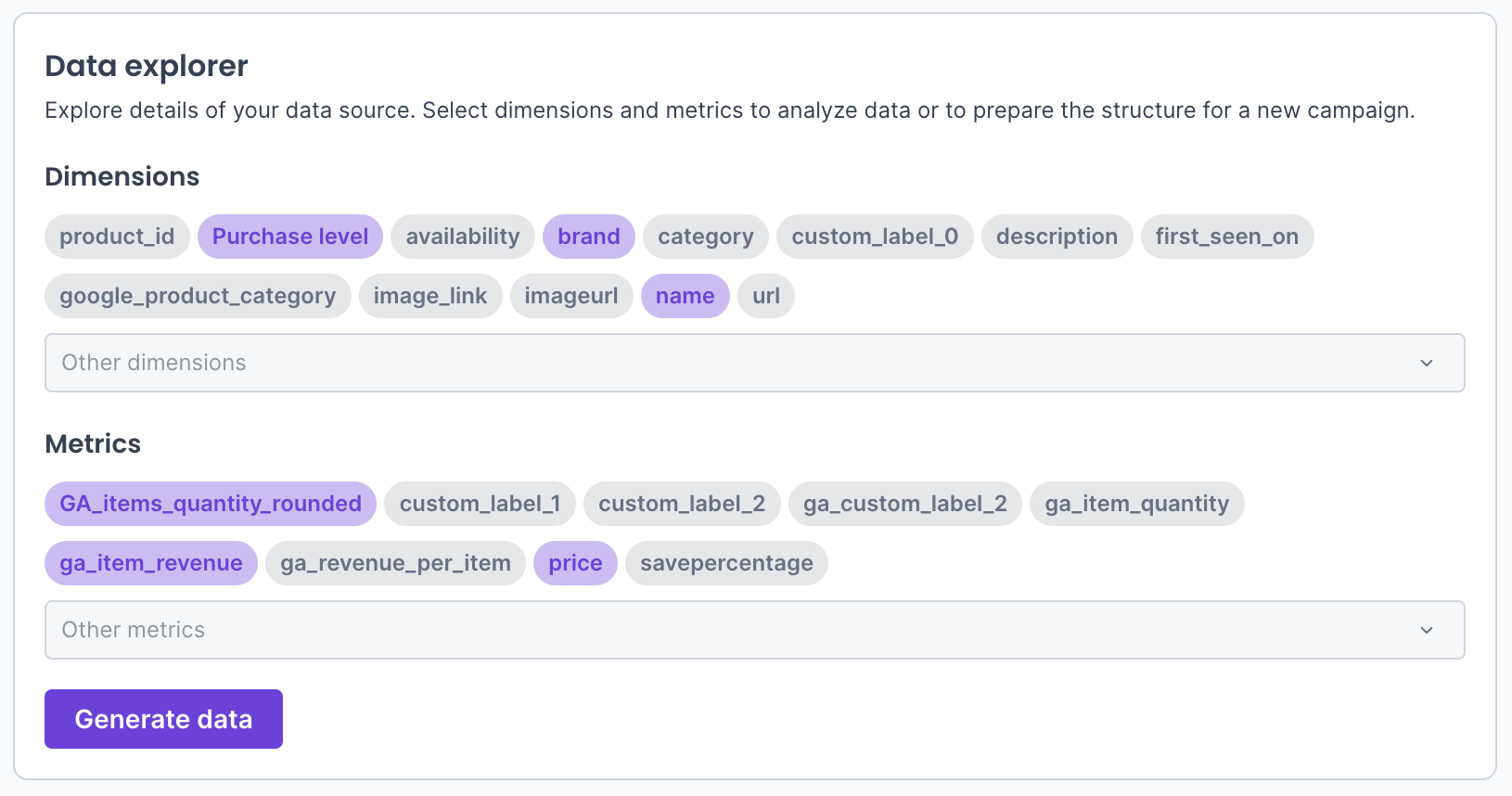This screenshot has height=796, width=1512.
Task: Click the Other metrics chevron arrow
Action: [1427, 630]
